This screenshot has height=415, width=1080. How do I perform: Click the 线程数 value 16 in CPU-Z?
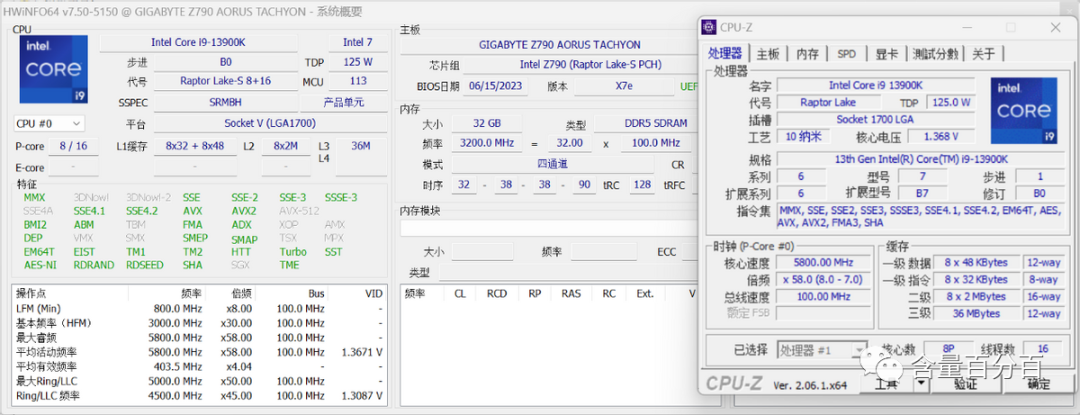pos(1043,349)
